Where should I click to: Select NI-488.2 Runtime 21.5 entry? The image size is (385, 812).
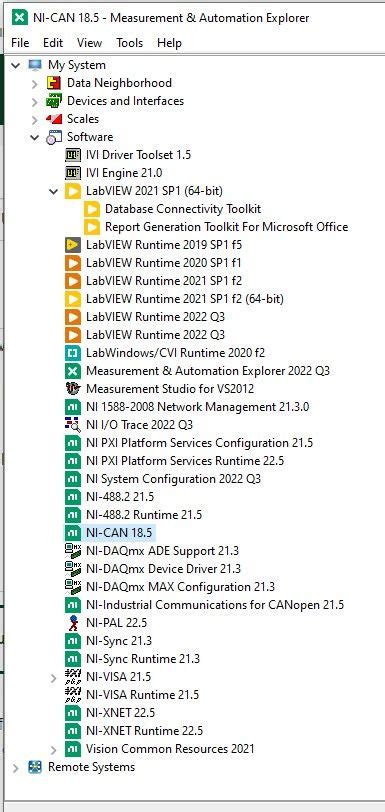[144, 515]
